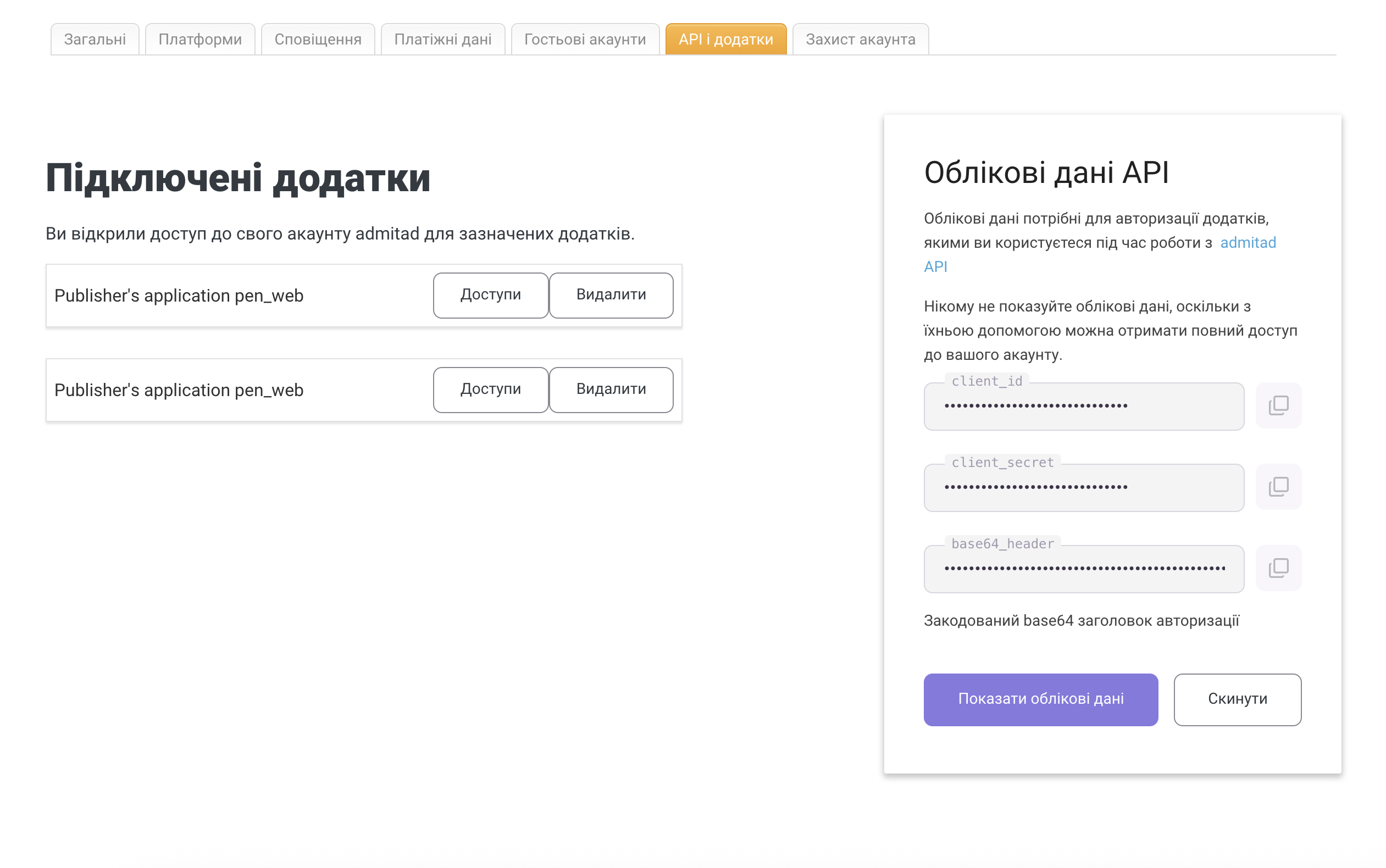Open the Загальні tab
Image resolution: width=1386 pixels, height=868 pixels.
tap(95, 39)
